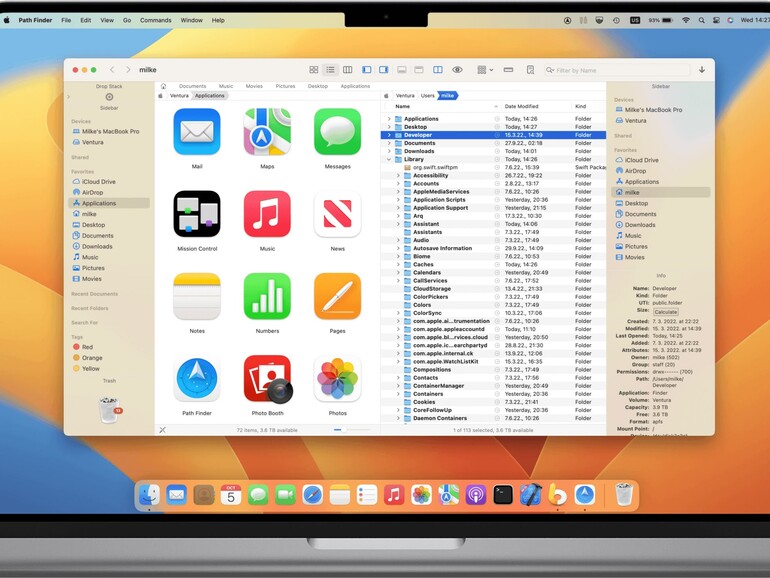Click the Apple icon in right pane path bar
Viewport: 770px width, 578px height.
coord(386,96)
